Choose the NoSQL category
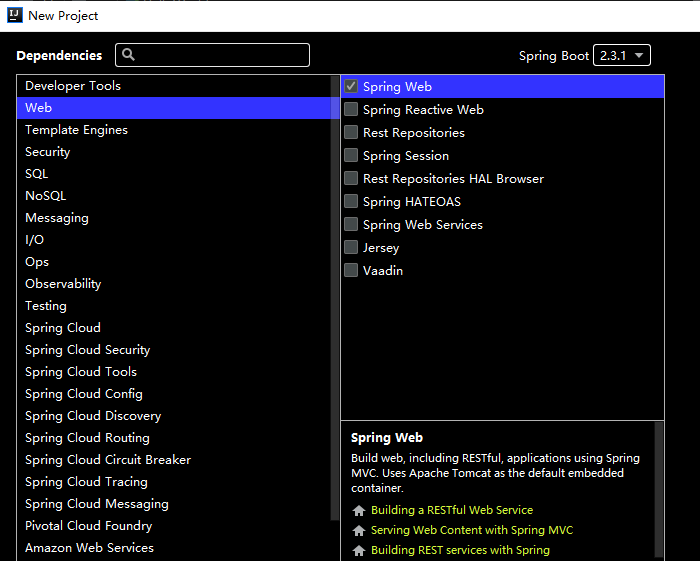 (174, 195)
